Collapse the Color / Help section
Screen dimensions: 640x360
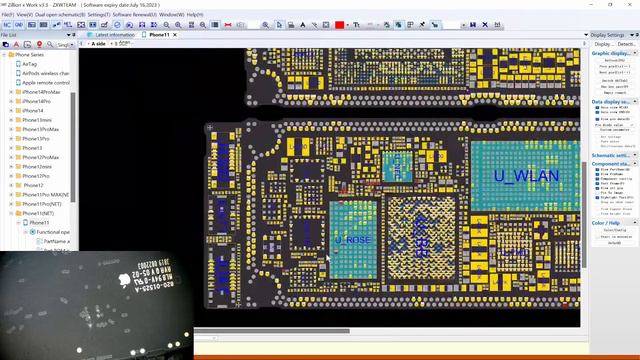tap(635, 222)
